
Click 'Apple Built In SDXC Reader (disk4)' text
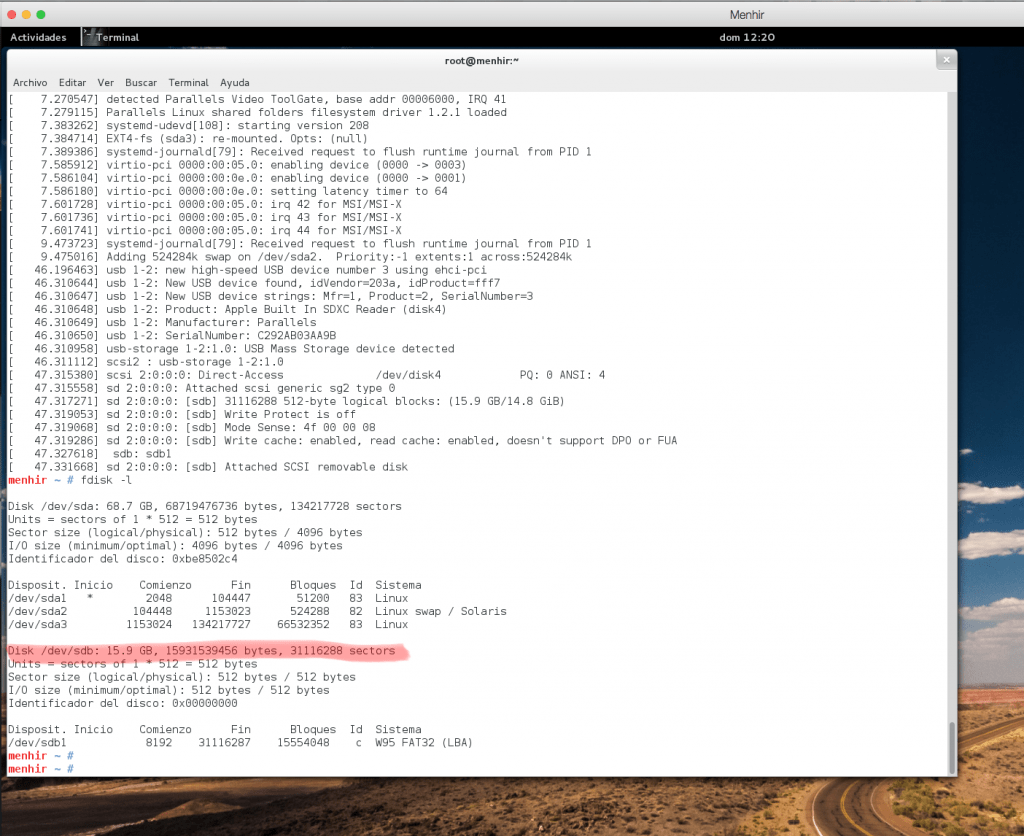(335, 310)
